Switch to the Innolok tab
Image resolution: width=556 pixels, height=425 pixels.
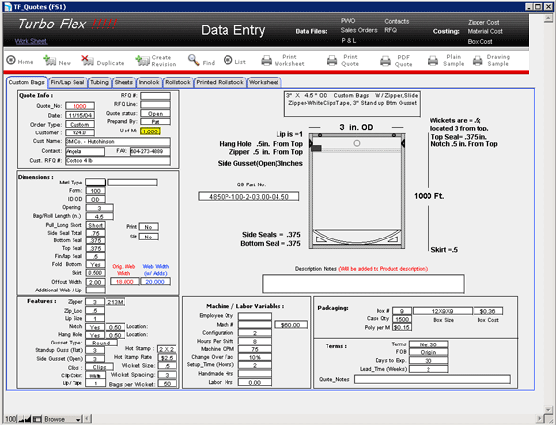pos(149,82)
